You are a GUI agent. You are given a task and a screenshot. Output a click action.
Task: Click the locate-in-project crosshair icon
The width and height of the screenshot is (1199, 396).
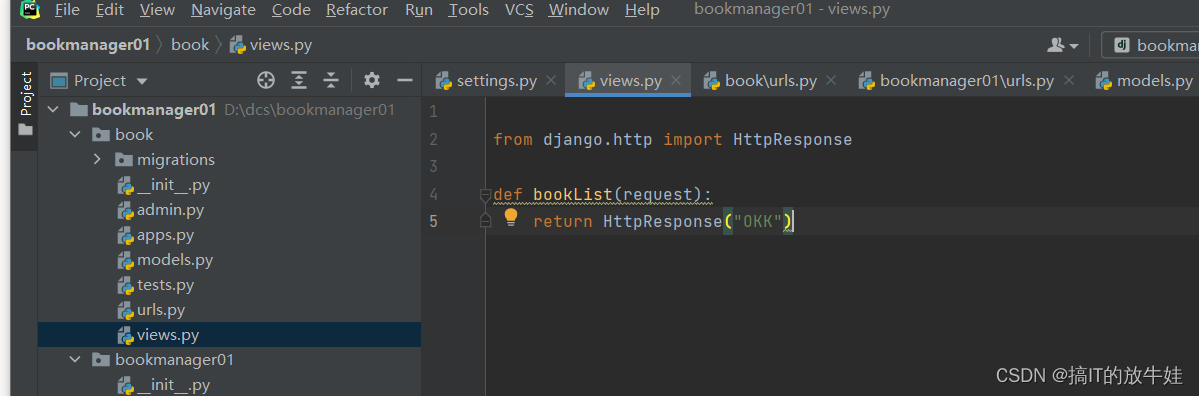[265, 80]
